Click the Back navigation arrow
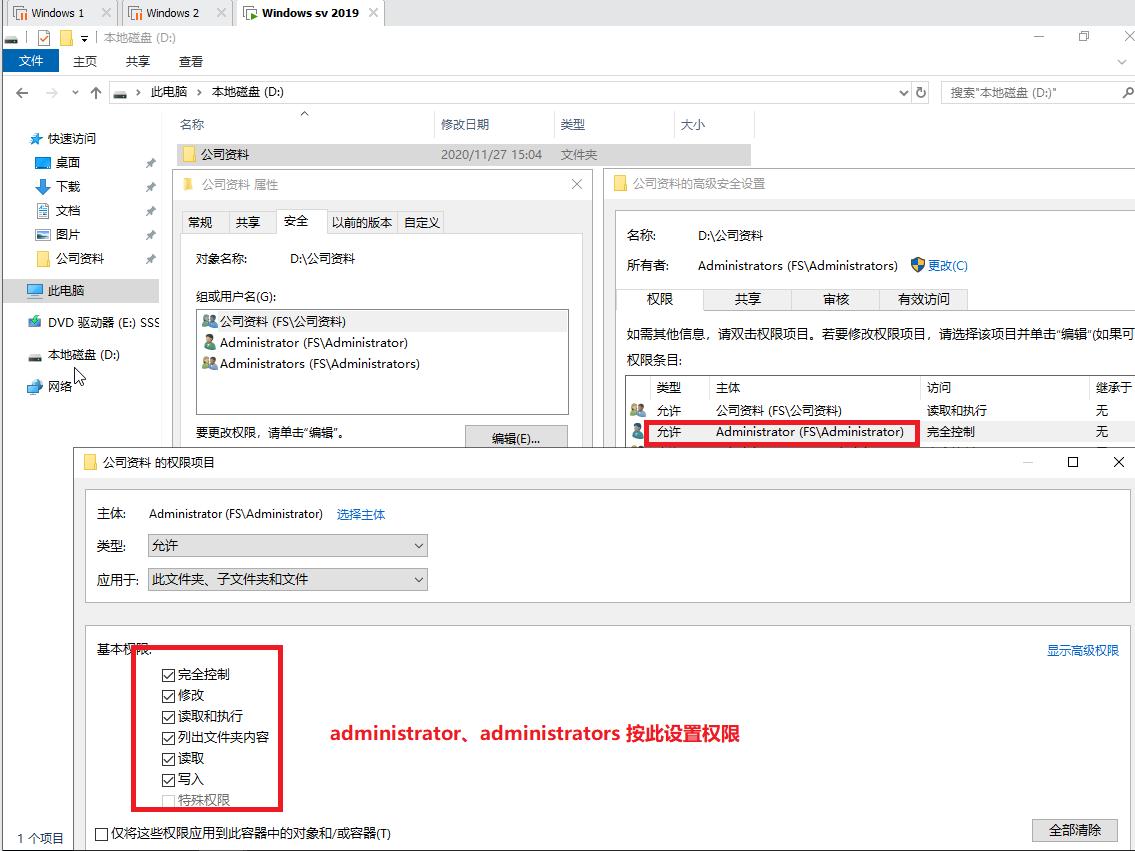The width and height of the screenshot is (1135, 851). click(22, 91)
